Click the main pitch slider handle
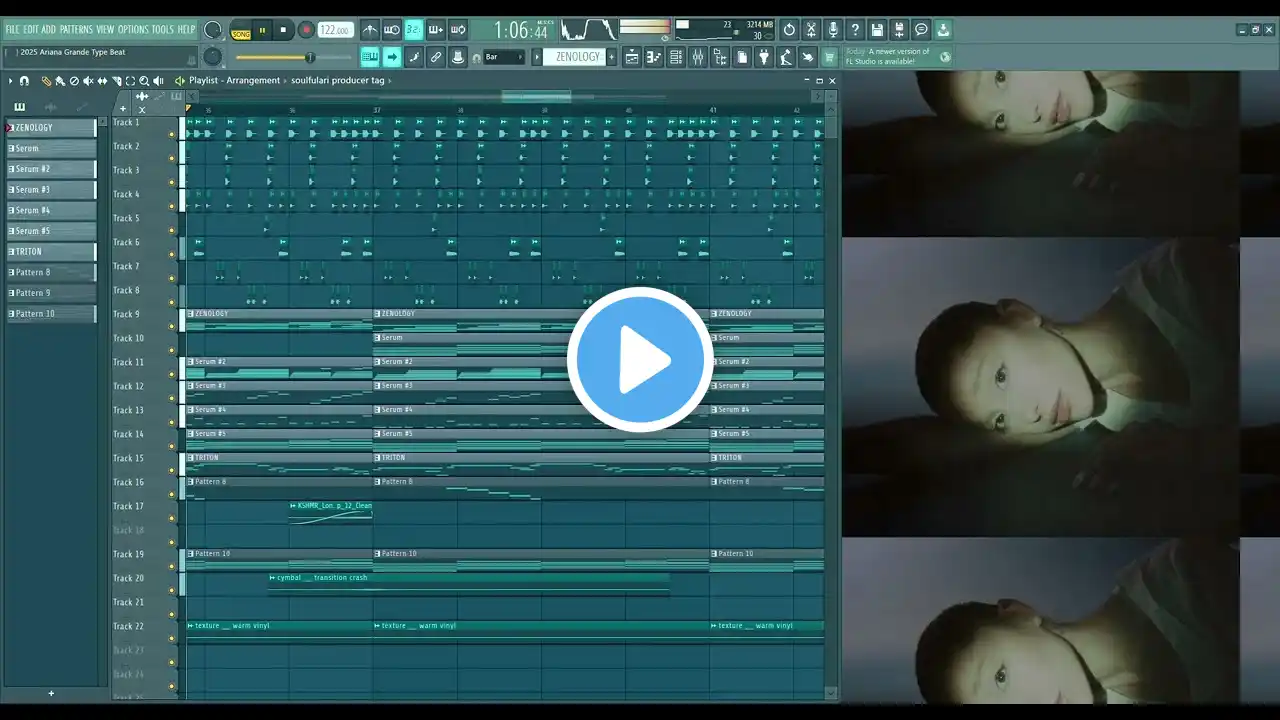This screenshot has width=1280, height=720. click(x=309, y=57)
